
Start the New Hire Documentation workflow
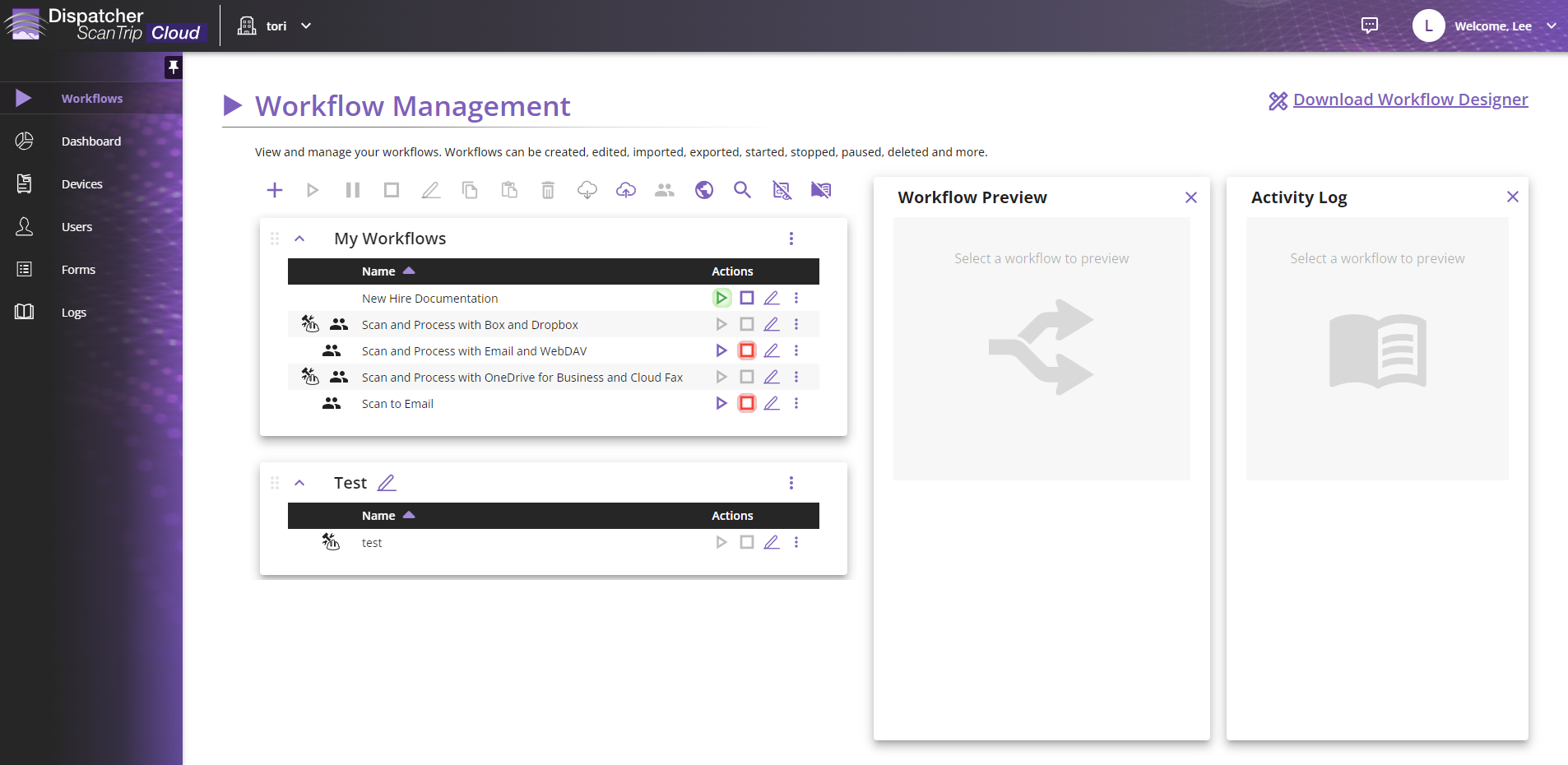pyautogui.click(x=721, y=298)
